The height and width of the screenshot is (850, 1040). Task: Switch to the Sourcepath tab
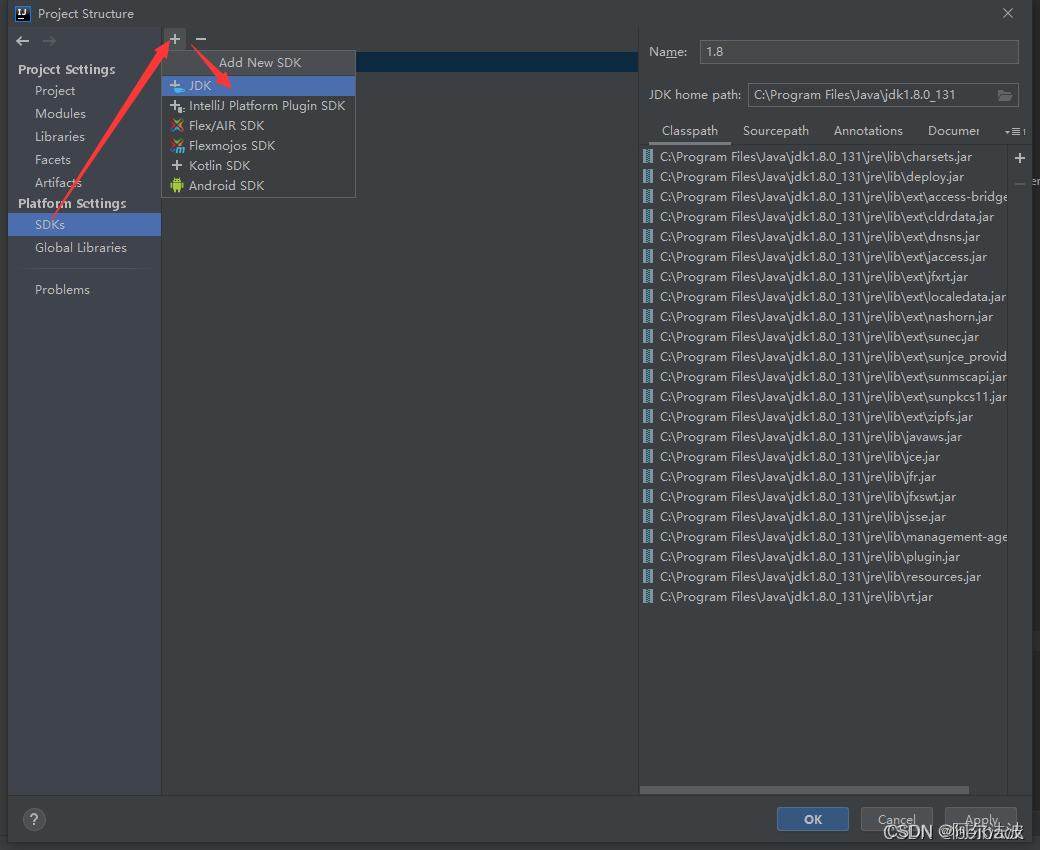(775, 130)
